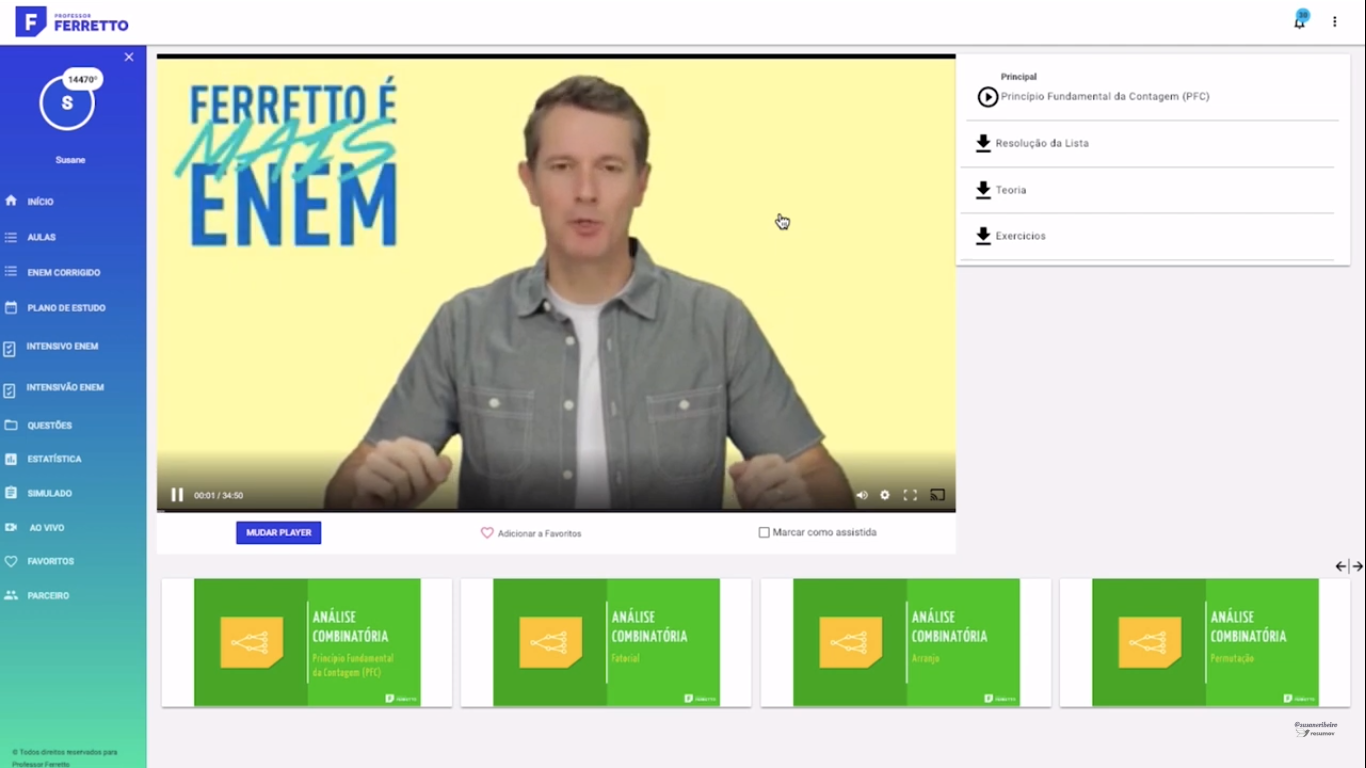Screen dimensions: 1366x768
Task: Click the MUDAR PLAYER button
Action: click(278, 533)
